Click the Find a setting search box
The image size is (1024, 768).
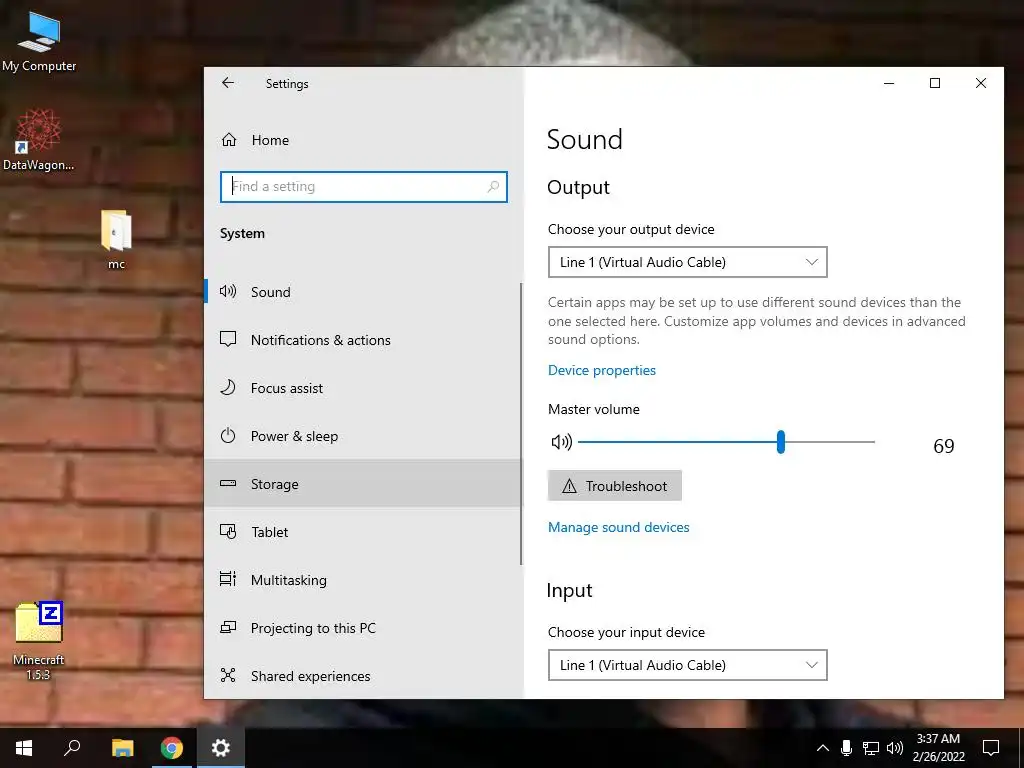[364, 187]
